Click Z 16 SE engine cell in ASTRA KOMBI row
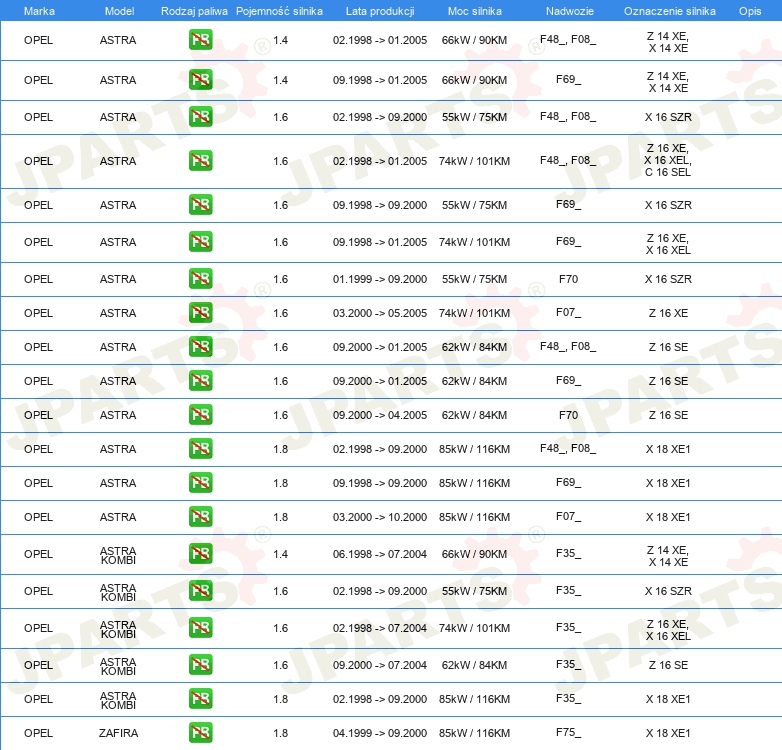 [668, 665]
